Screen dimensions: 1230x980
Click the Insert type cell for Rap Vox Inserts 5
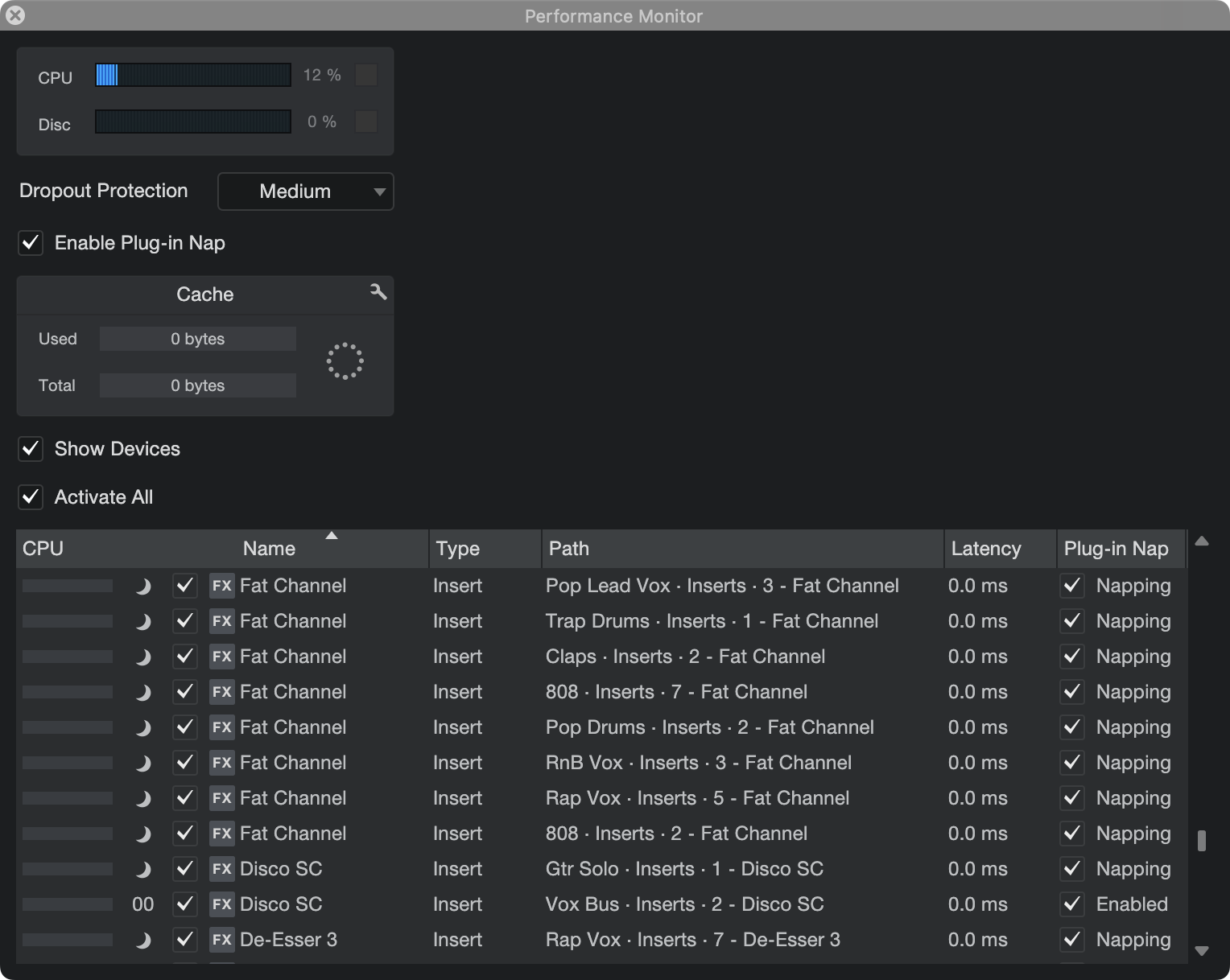[457, 798]
